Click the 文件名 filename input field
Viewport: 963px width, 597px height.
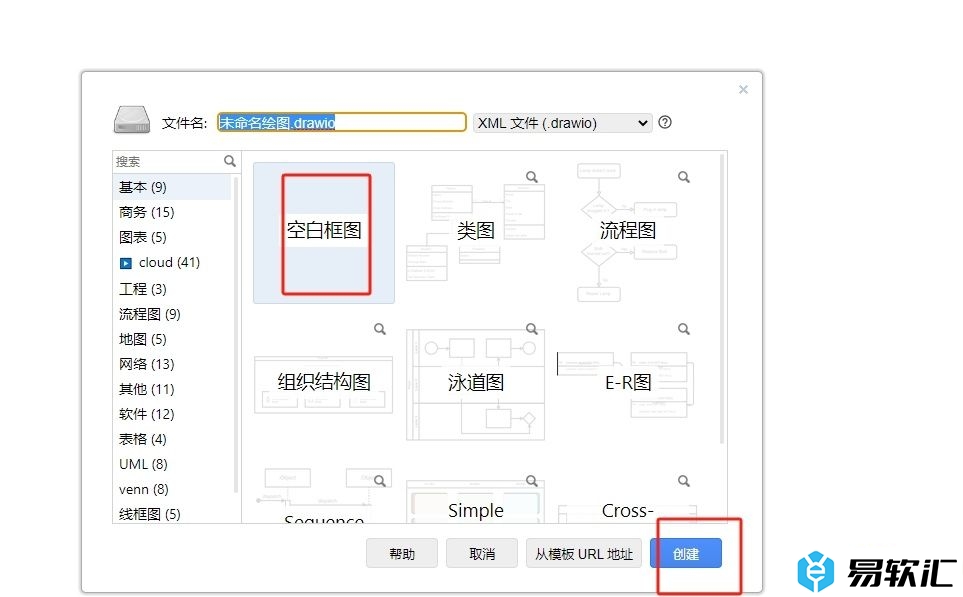(341, 122)
